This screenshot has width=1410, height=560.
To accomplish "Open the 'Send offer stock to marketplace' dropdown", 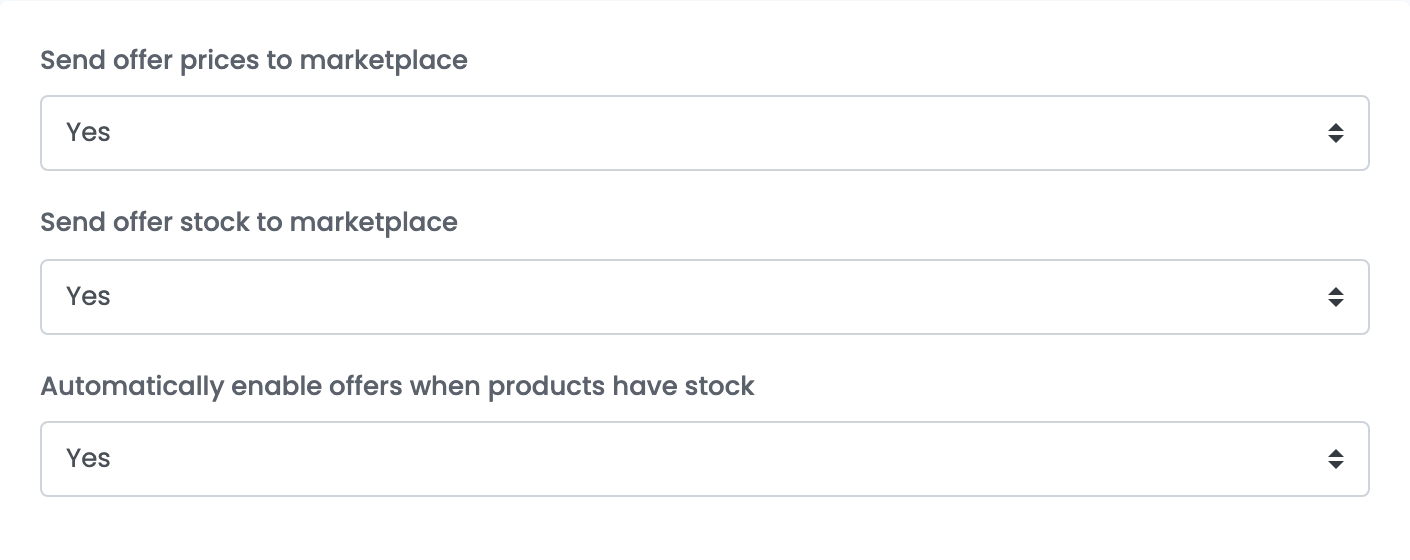I will coord(704,297).
